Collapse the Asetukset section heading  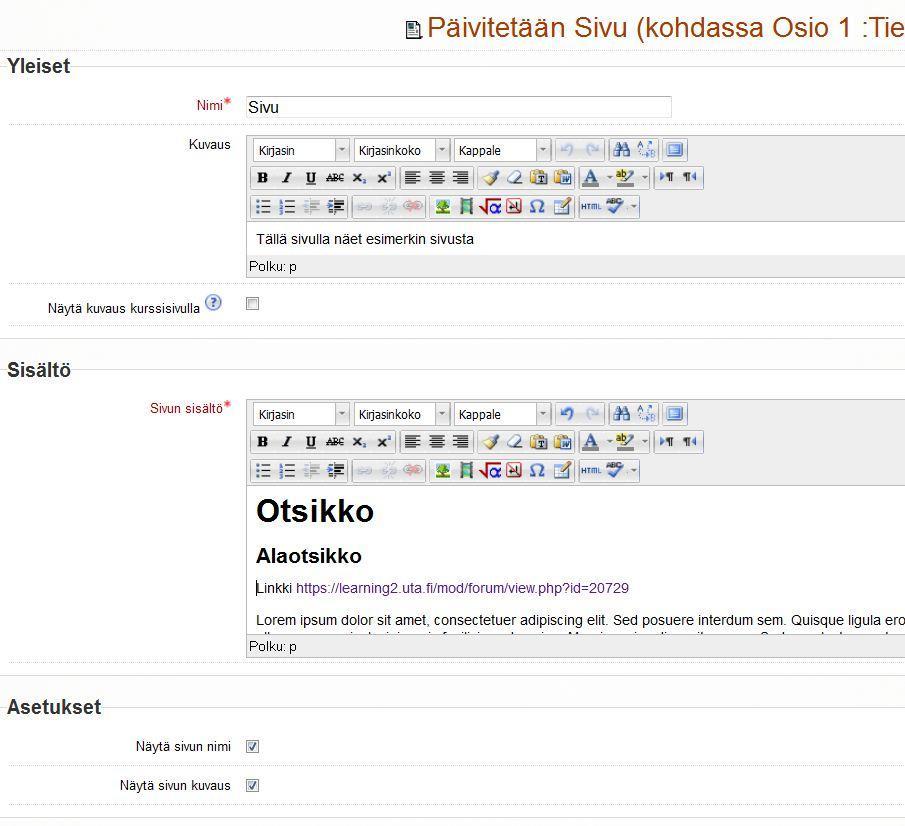[54, 707]
